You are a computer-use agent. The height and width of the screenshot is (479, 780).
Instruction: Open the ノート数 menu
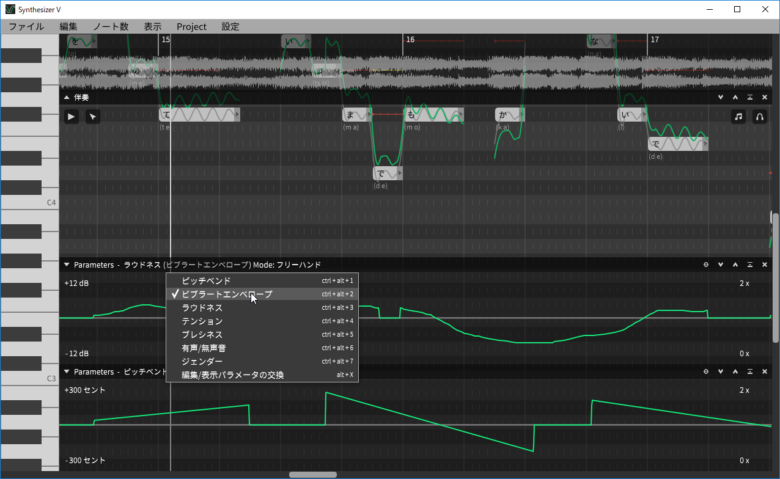pos(110,26)
